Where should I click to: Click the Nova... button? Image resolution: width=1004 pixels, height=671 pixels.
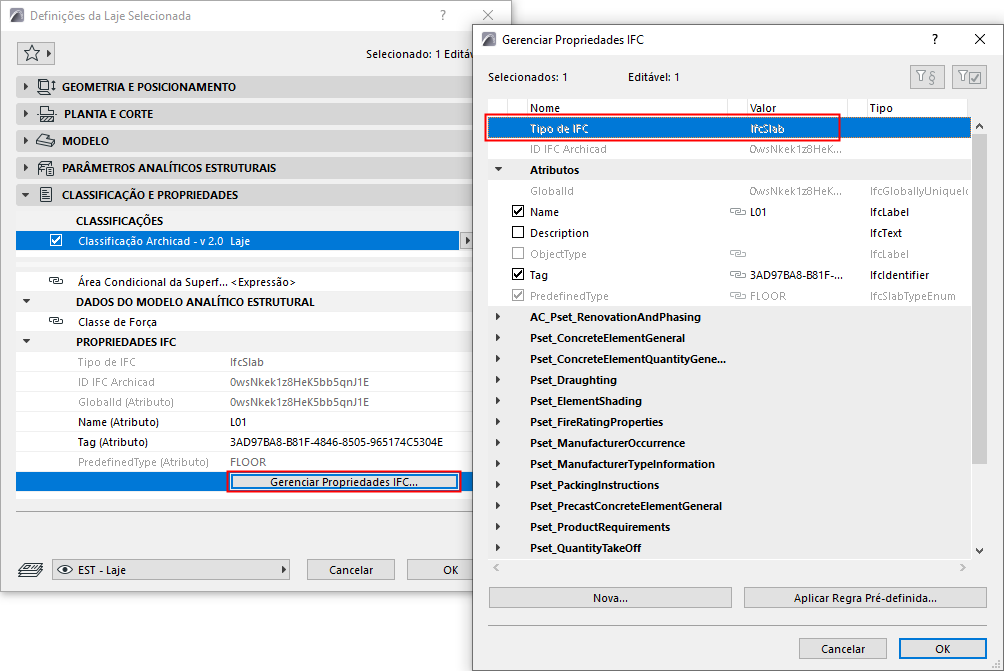[610, 598]
